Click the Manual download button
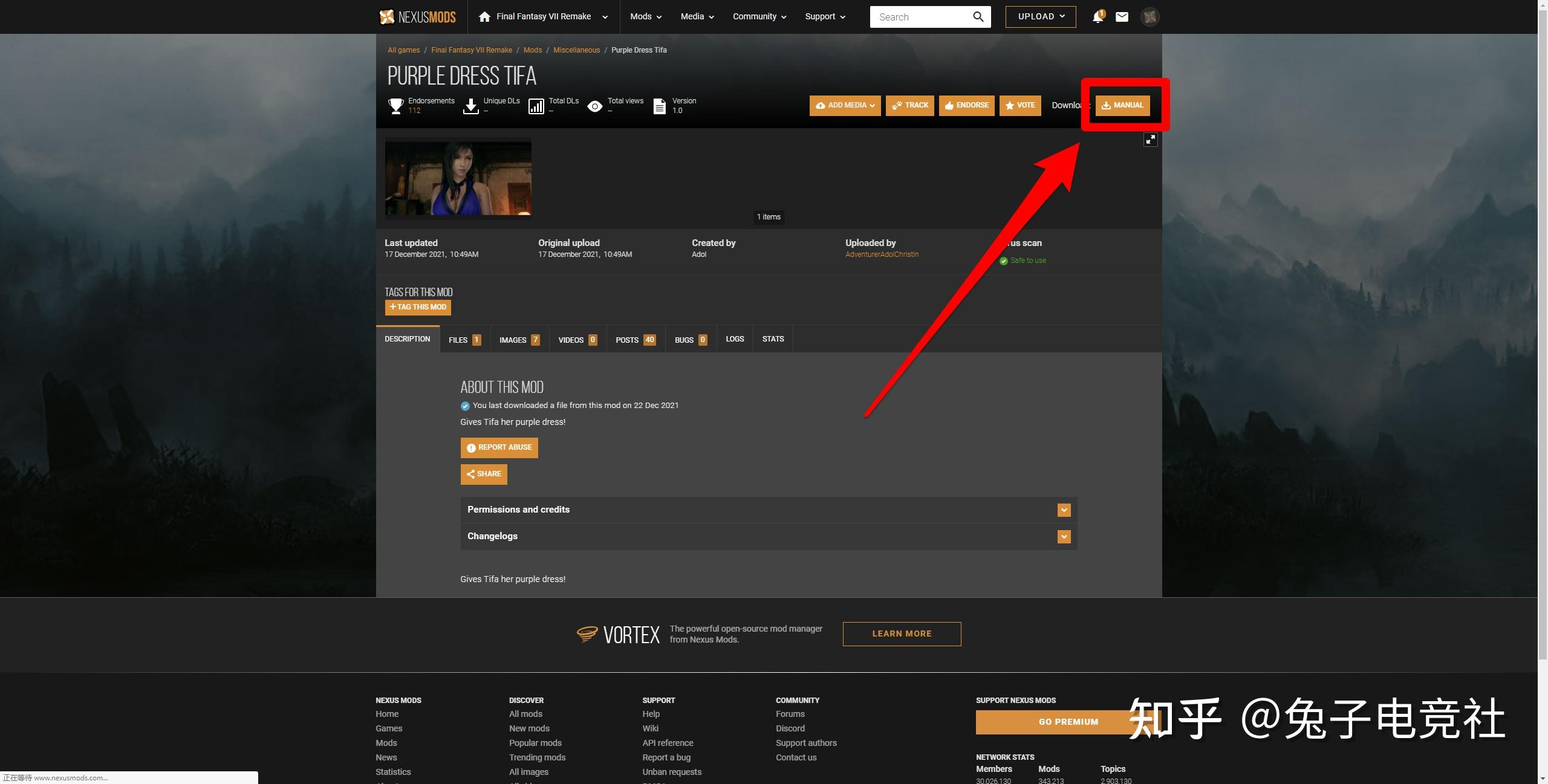Screen dimensions: 1548x784 1122,105
